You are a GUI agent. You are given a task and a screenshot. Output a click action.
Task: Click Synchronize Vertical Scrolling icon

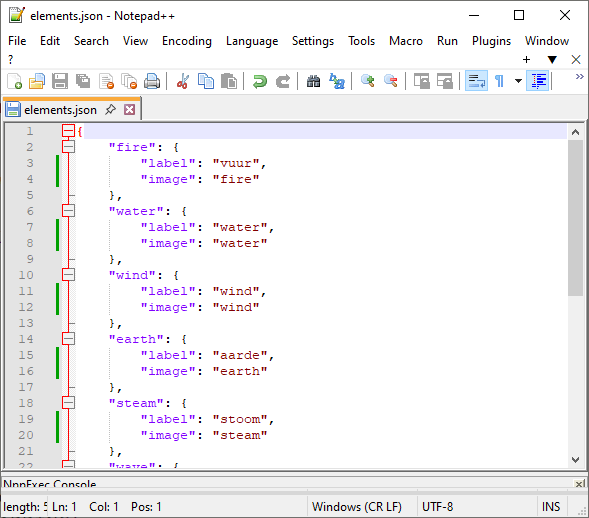coord(421,81)
